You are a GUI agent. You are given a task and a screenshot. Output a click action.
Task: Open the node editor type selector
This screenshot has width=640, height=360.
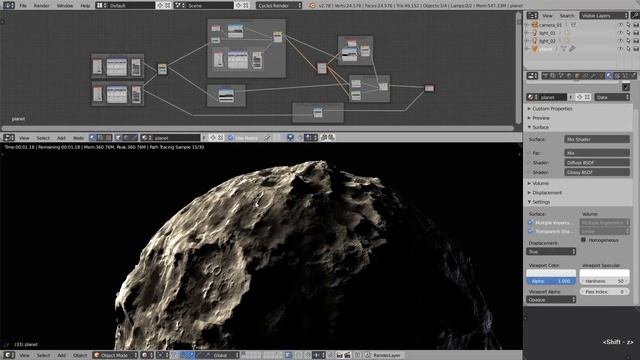(9, 138)
